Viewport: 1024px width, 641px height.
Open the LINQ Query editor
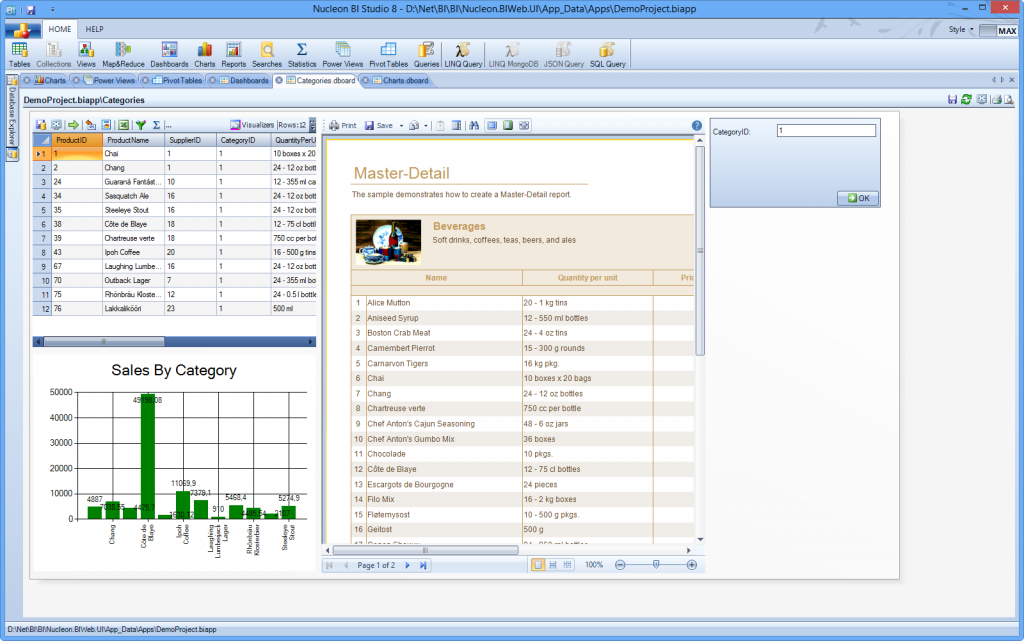pos(462,53)
